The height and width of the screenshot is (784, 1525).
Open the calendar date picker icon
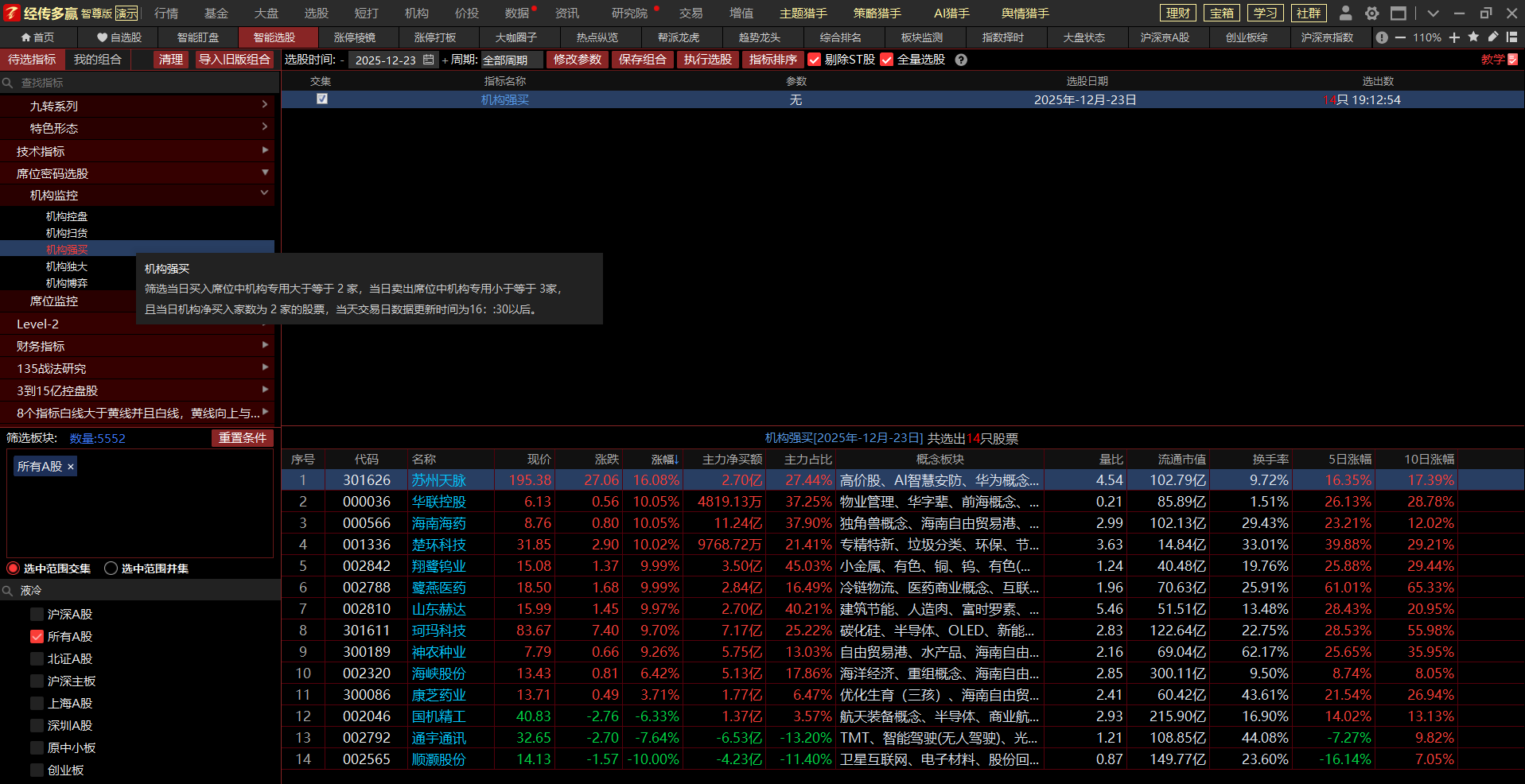(x=429, y=60)
